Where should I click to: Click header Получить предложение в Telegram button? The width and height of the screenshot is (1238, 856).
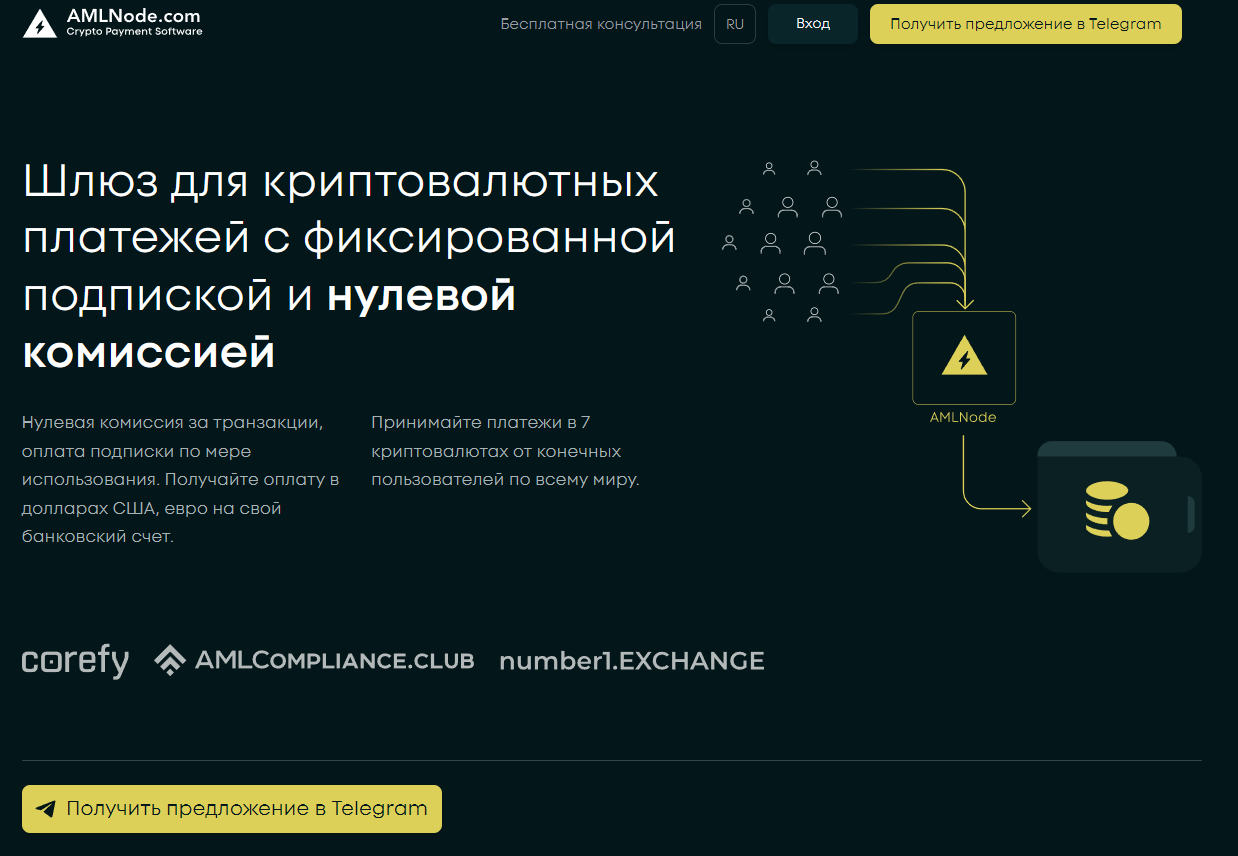tap(1026, 24)
